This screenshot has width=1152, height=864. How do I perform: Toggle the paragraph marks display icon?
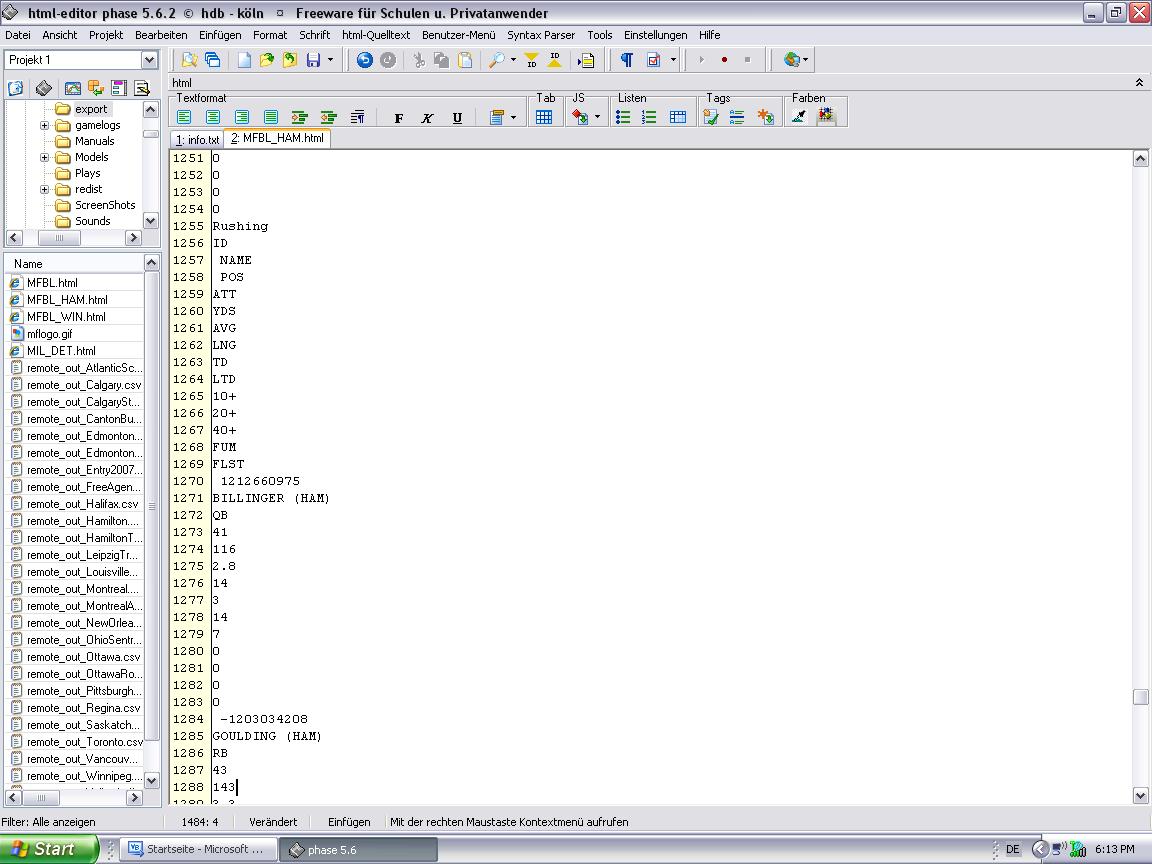coord(626,60)
